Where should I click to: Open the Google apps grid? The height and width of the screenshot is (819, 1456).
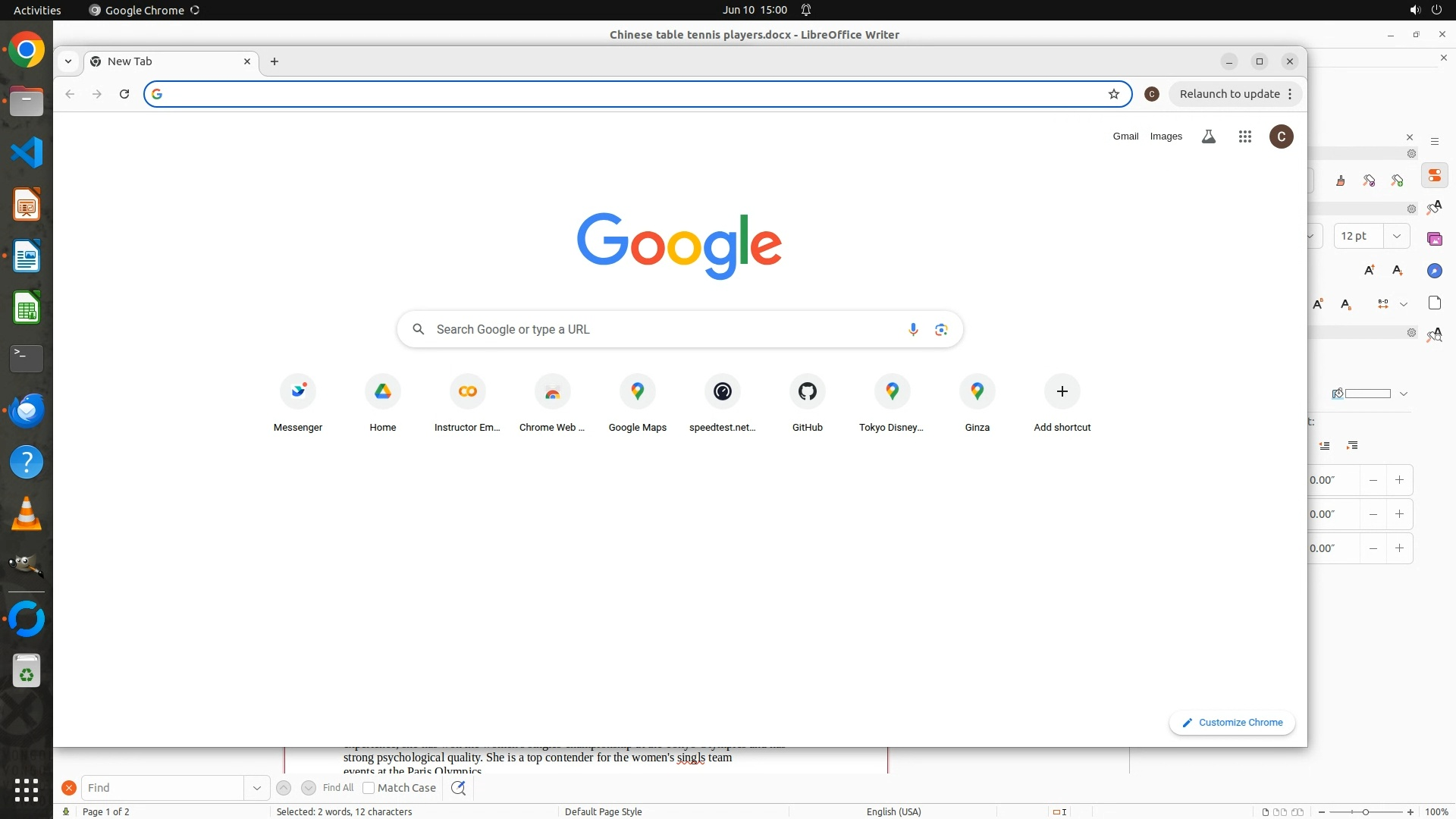[1245, 136]
